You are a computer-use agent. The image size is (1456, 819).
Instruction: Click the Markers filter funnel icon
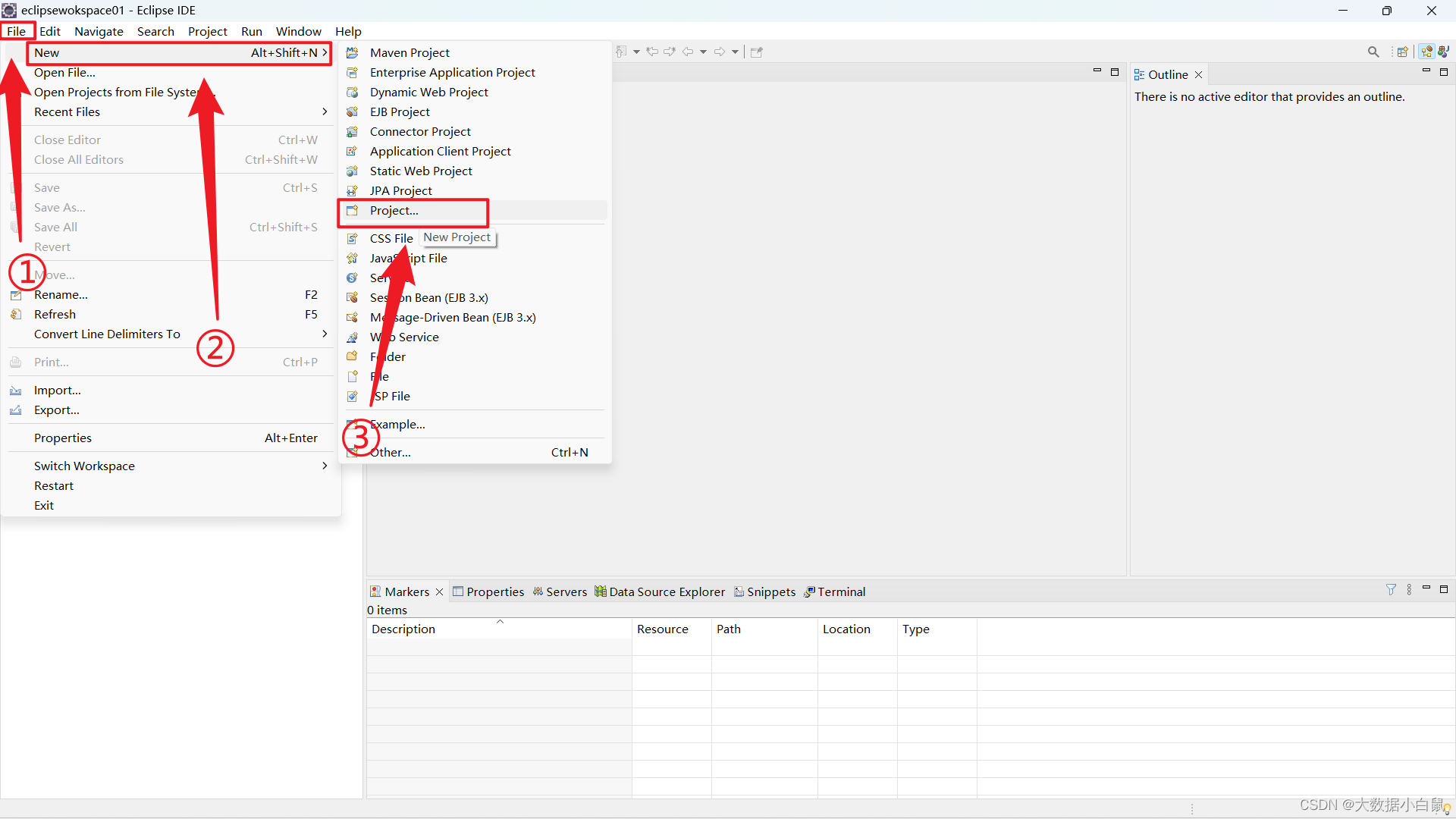[1391, 589]
